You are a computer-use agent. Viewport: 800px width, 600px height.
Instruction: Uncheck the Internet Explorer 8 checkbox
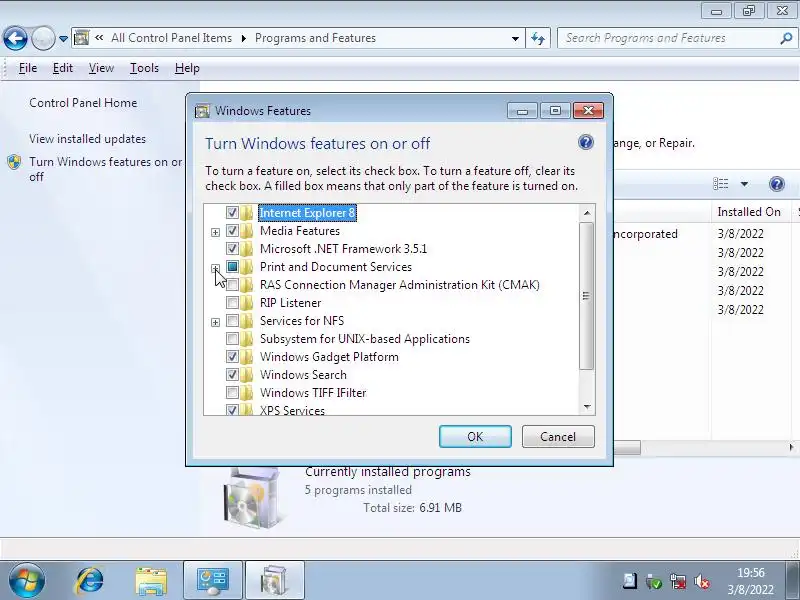point(232,213)
